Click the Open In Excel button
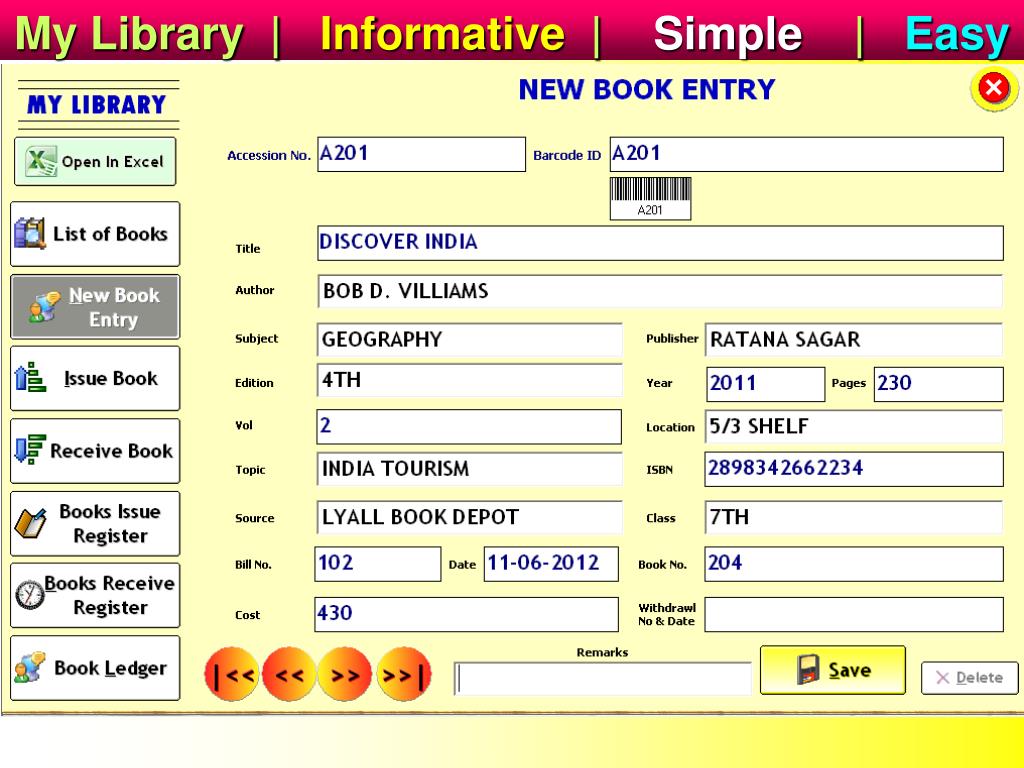 pos(95,161)
